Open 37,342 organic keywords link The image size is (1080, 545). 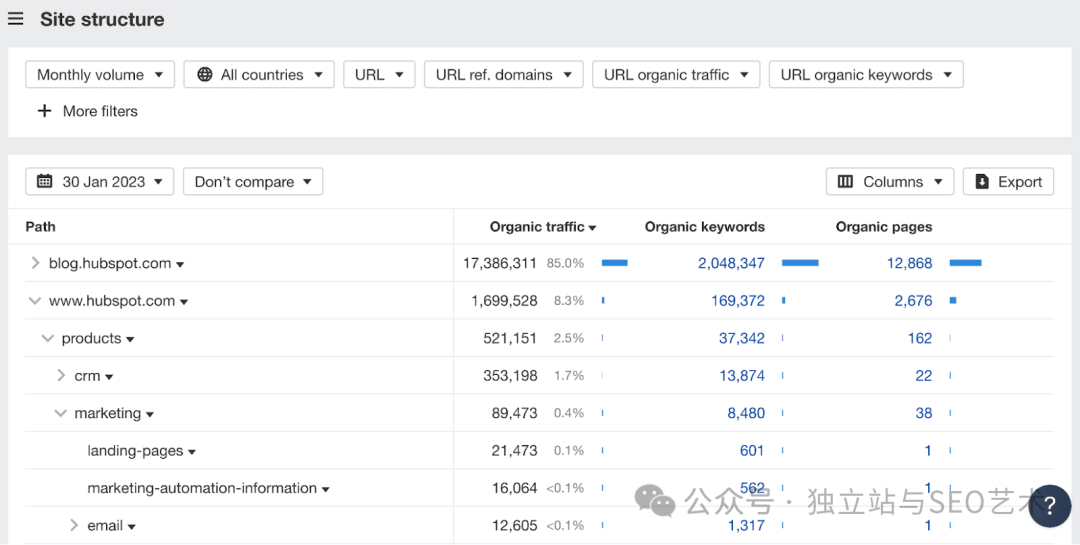(741, 338)
